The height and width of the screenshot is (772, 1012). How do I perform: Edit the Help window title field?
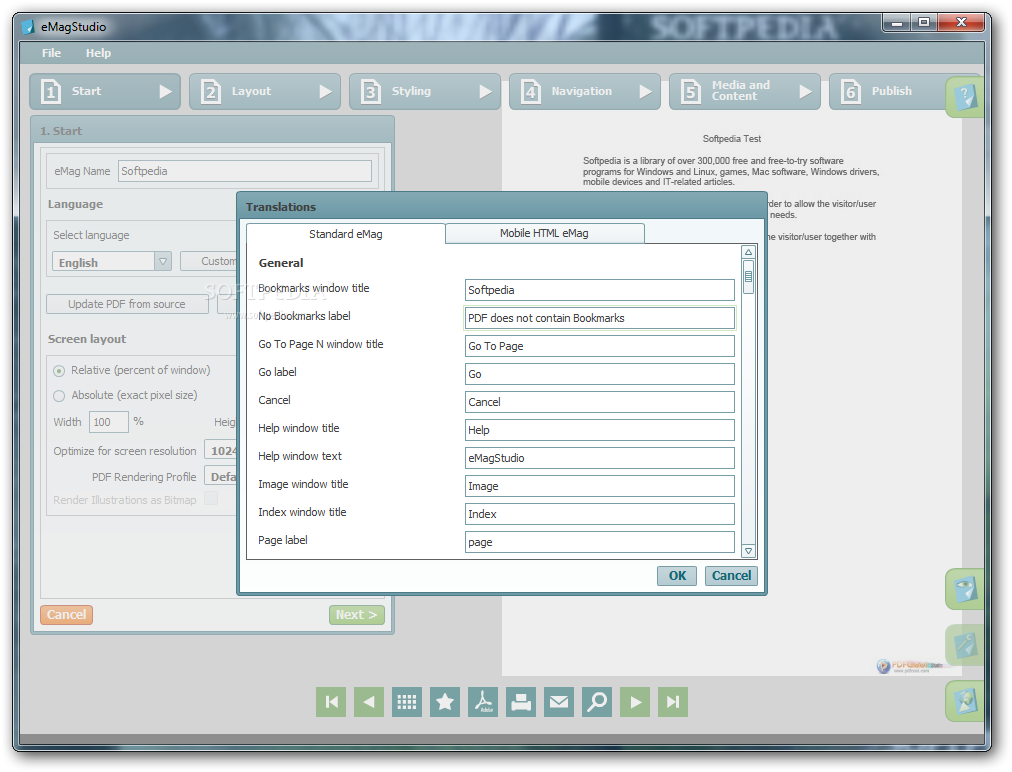[x=600, y=430]
